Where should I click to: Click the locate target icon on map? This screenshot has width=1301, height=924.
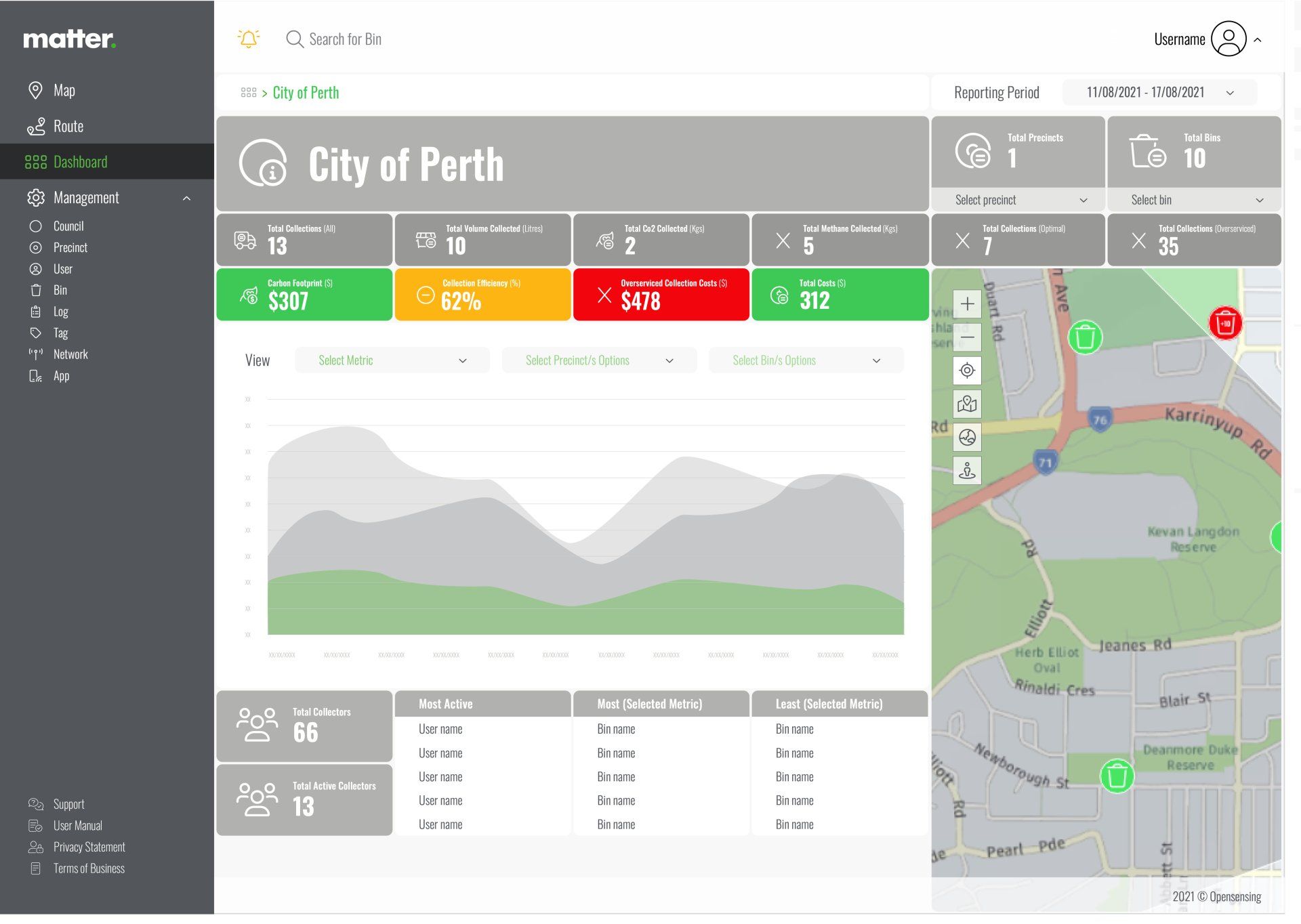coord(967,371)
